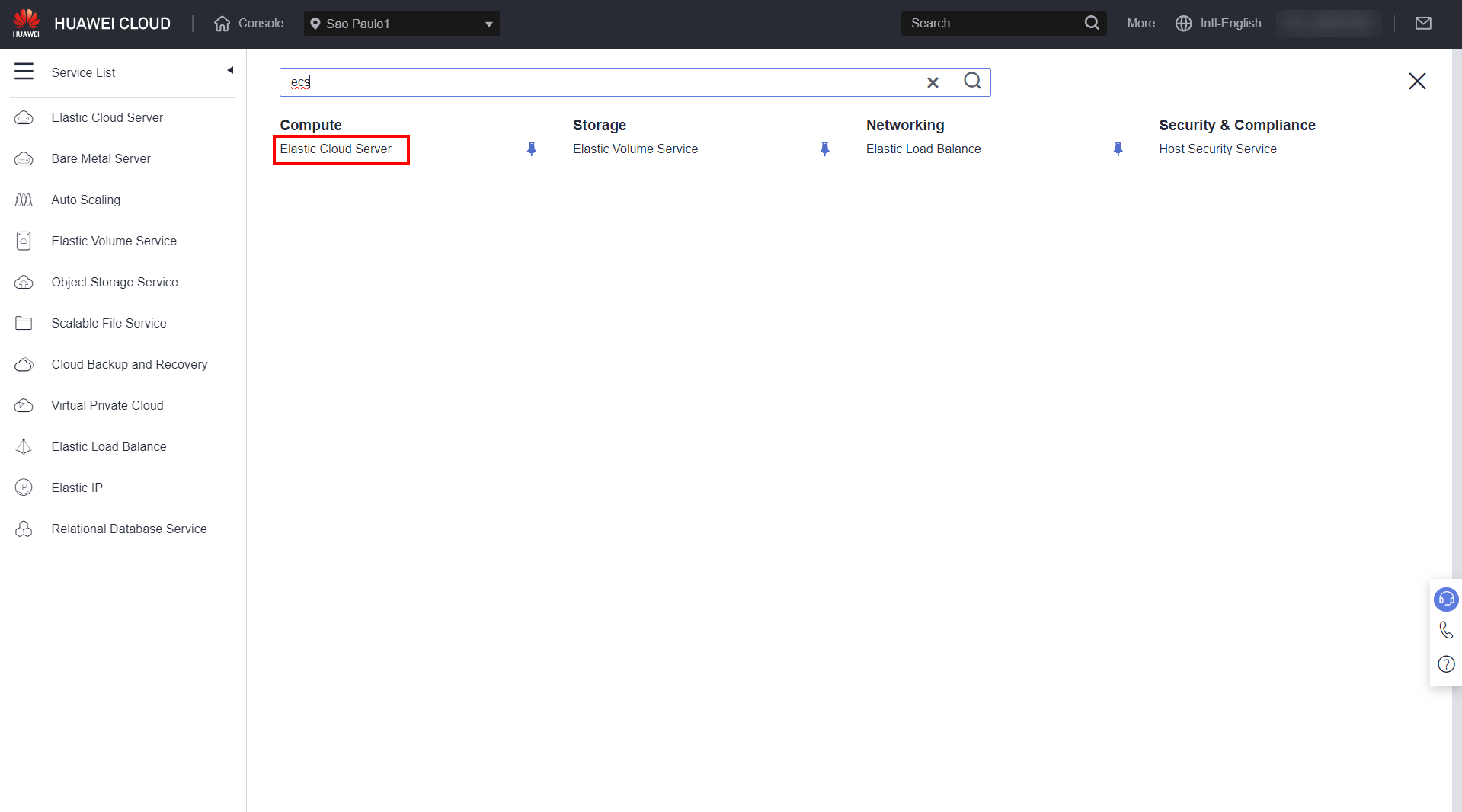This screenshot has width=1462, height=812.
Task: Open the help question mark icon
Action: pos(1445,664)
